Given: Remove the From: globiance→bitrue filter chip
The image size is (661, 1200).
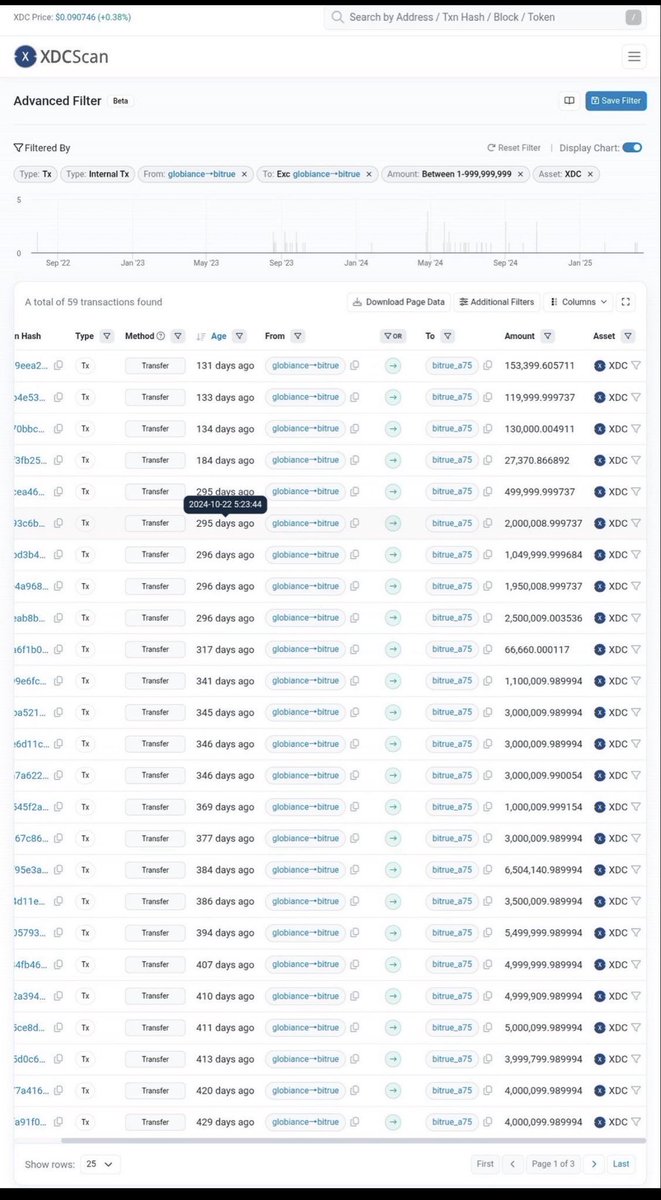Looking at the screenshot, I should click(x=244, y=174).
